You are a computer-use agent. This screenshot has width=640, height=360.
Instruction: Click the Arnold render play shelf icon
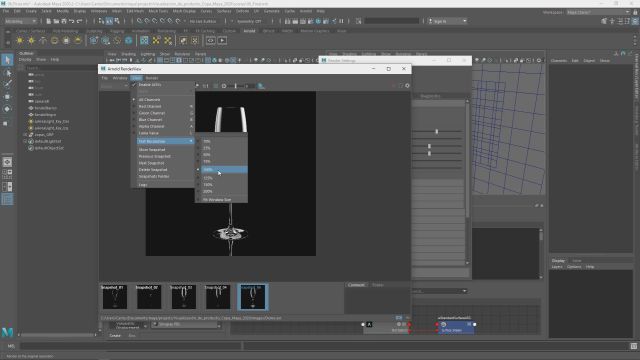222,40
